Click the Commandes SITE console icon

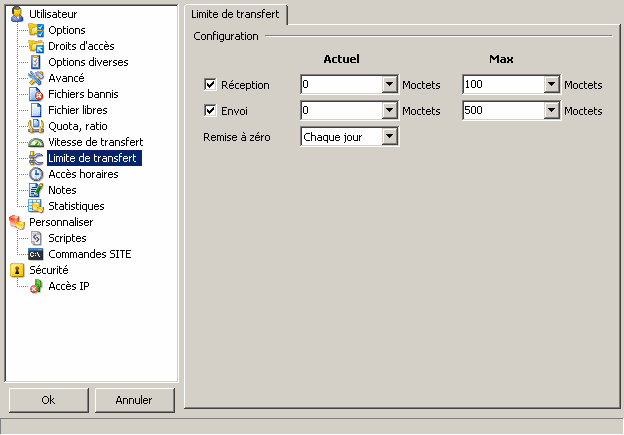tap(37, 254)
